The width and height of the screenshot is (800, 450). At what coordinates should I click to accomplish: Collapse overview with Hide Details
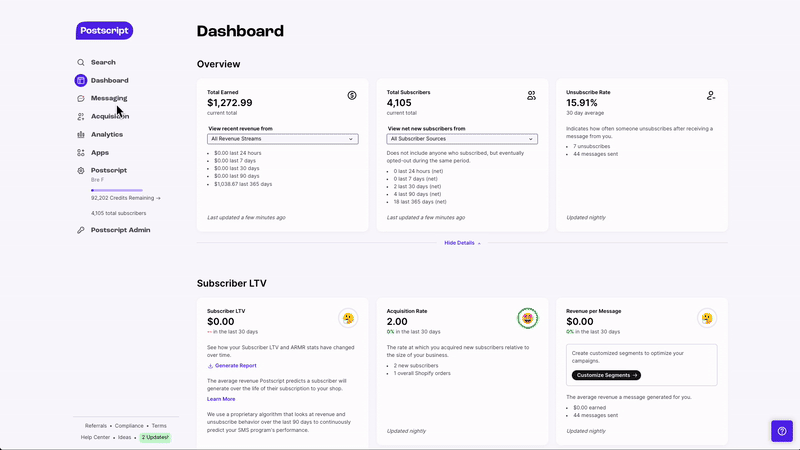click(462, 243)
